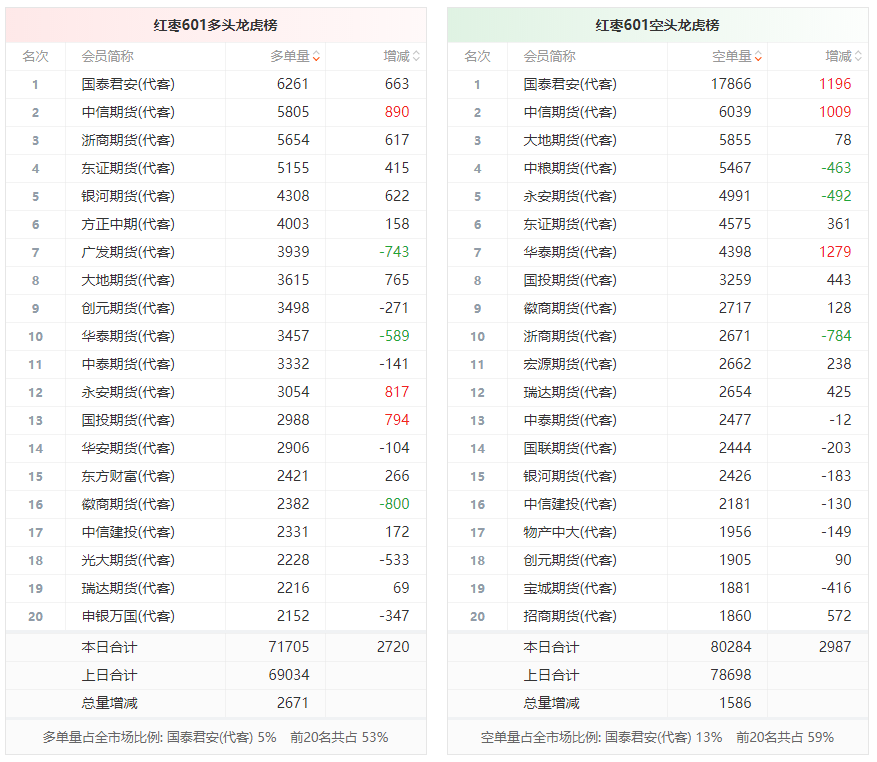Click short total value 80284
The height and width of the screenshot is (762, 877).
[731, 647]
